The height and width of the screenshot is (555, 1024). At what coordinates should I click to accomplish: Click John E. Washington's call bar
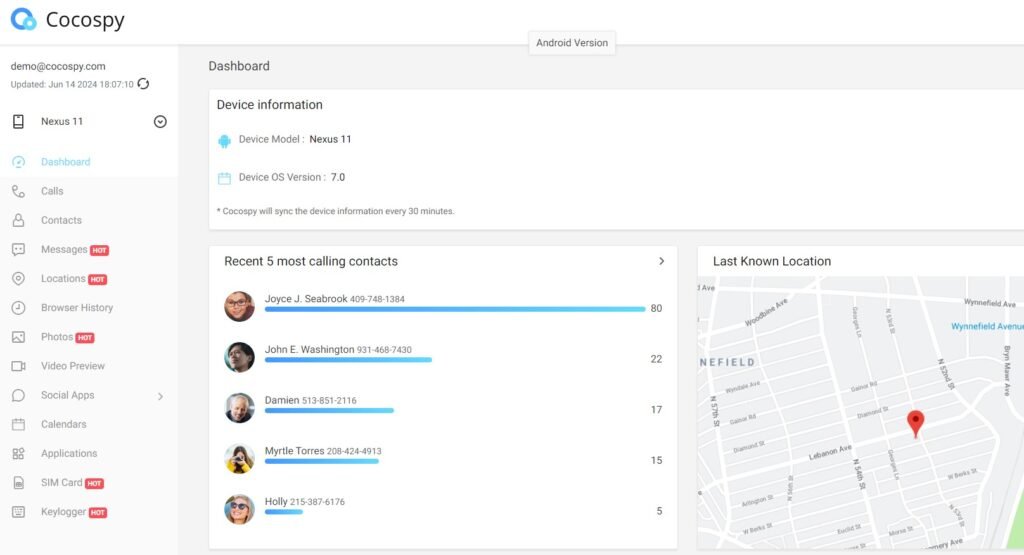click(x=348, y=360)
